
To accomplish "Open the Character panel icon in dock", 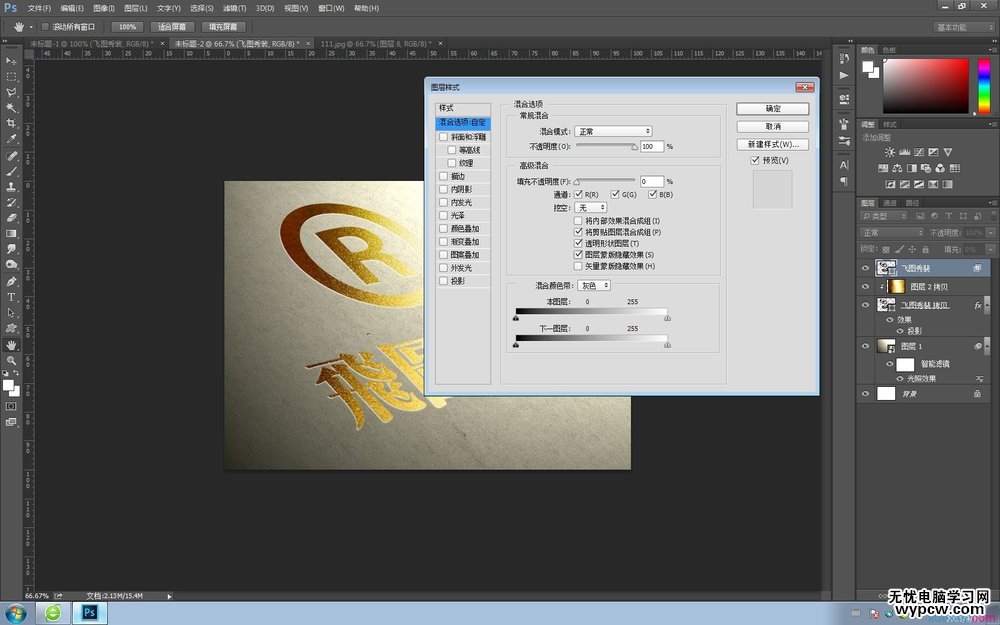I will 844,165.
